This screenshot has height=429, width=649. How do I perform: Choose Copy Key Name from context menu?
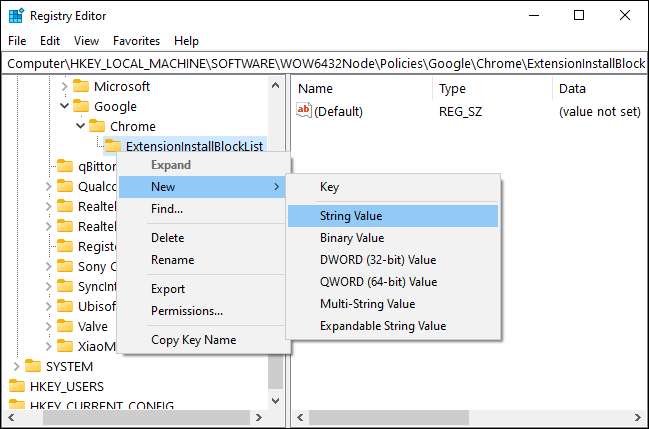(x=193, y=340)
